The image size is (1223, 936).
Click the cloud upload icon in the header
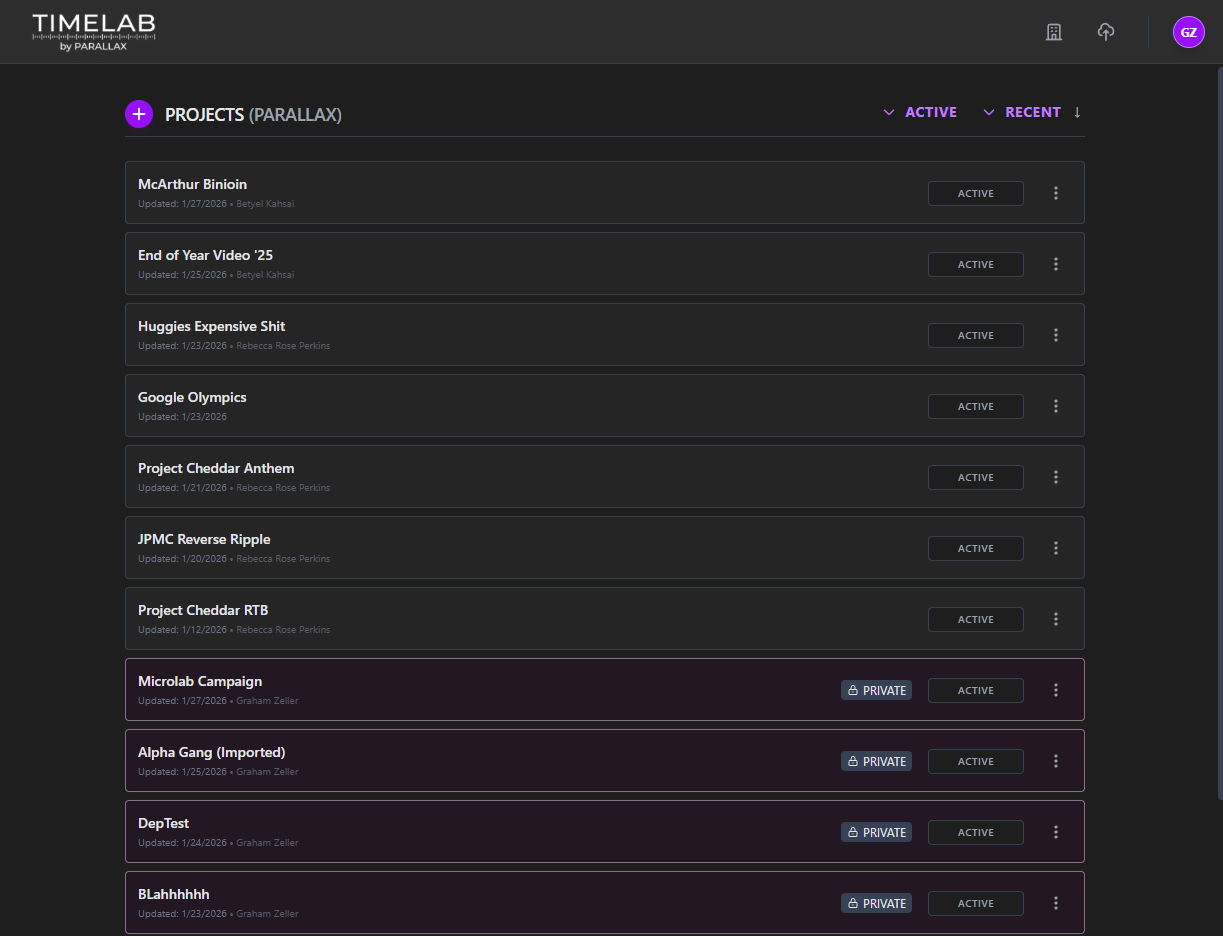[1106, 31]
